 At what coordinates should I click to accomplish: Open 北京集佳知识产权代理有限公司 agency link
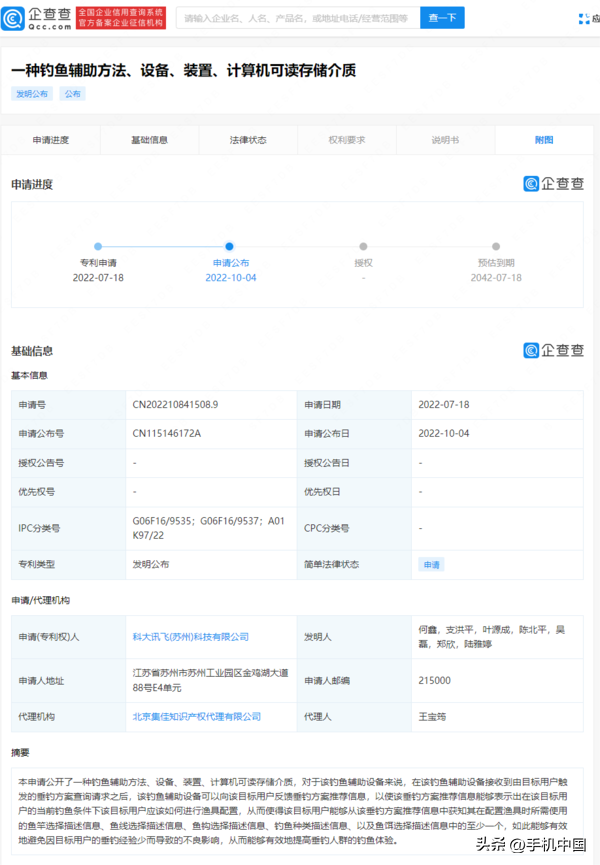point(196,717)
